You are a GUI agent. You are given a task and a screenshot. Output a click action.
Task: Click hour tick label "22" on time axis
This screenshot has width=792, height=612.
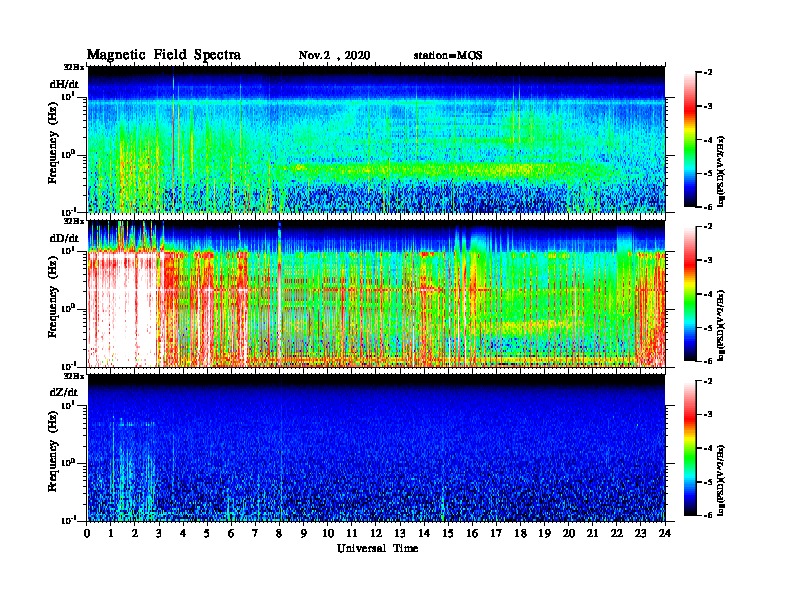coord(616,534)
